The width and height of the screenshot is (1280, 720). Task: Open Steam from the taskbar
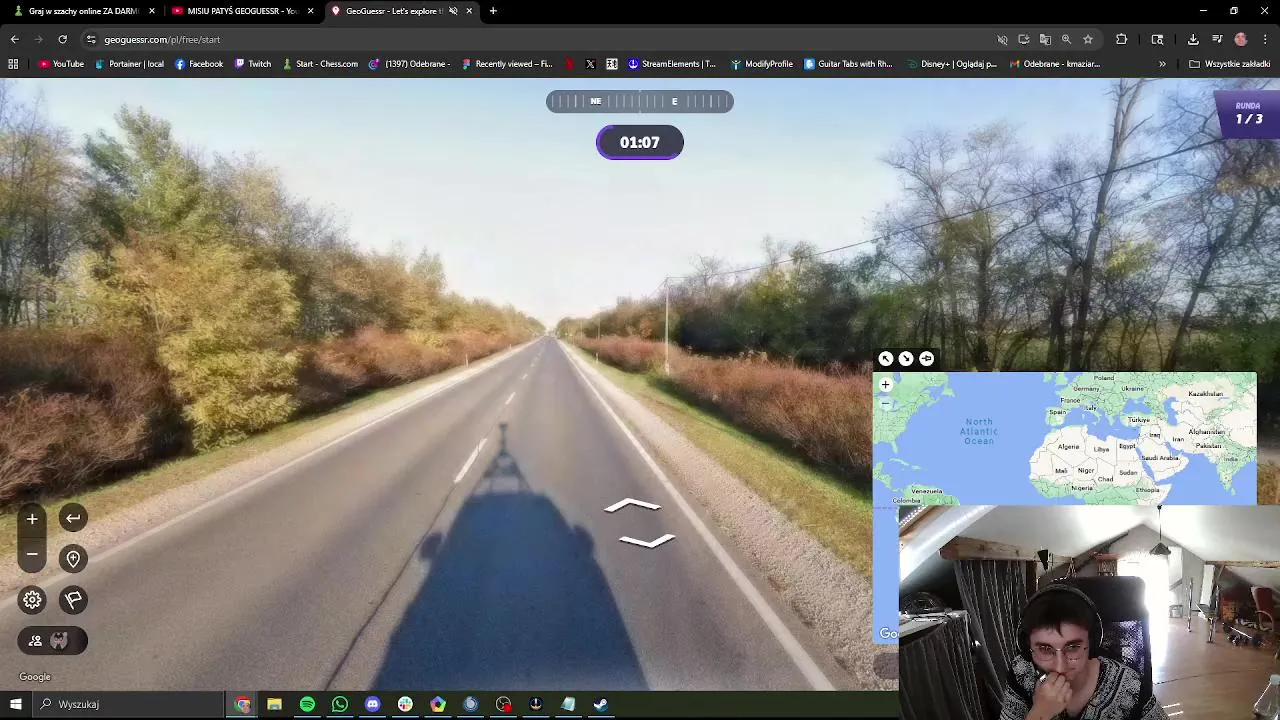[x=600, y=704]
